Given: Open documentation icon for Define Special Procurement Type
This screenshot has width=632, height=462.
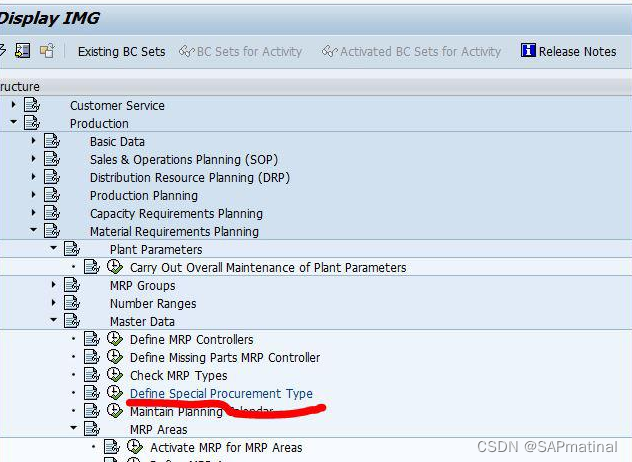Looking at the screenshot, I should (x=92, y=392).
